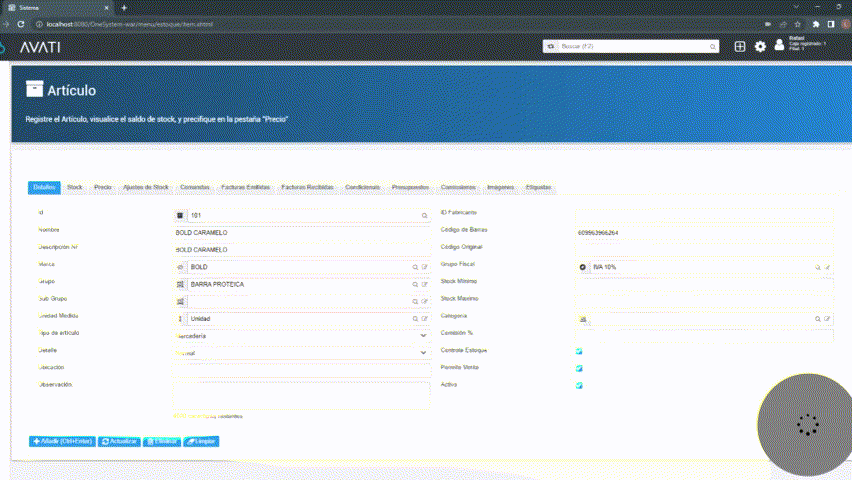Click the Observación text area

click(x=302, y=395)
